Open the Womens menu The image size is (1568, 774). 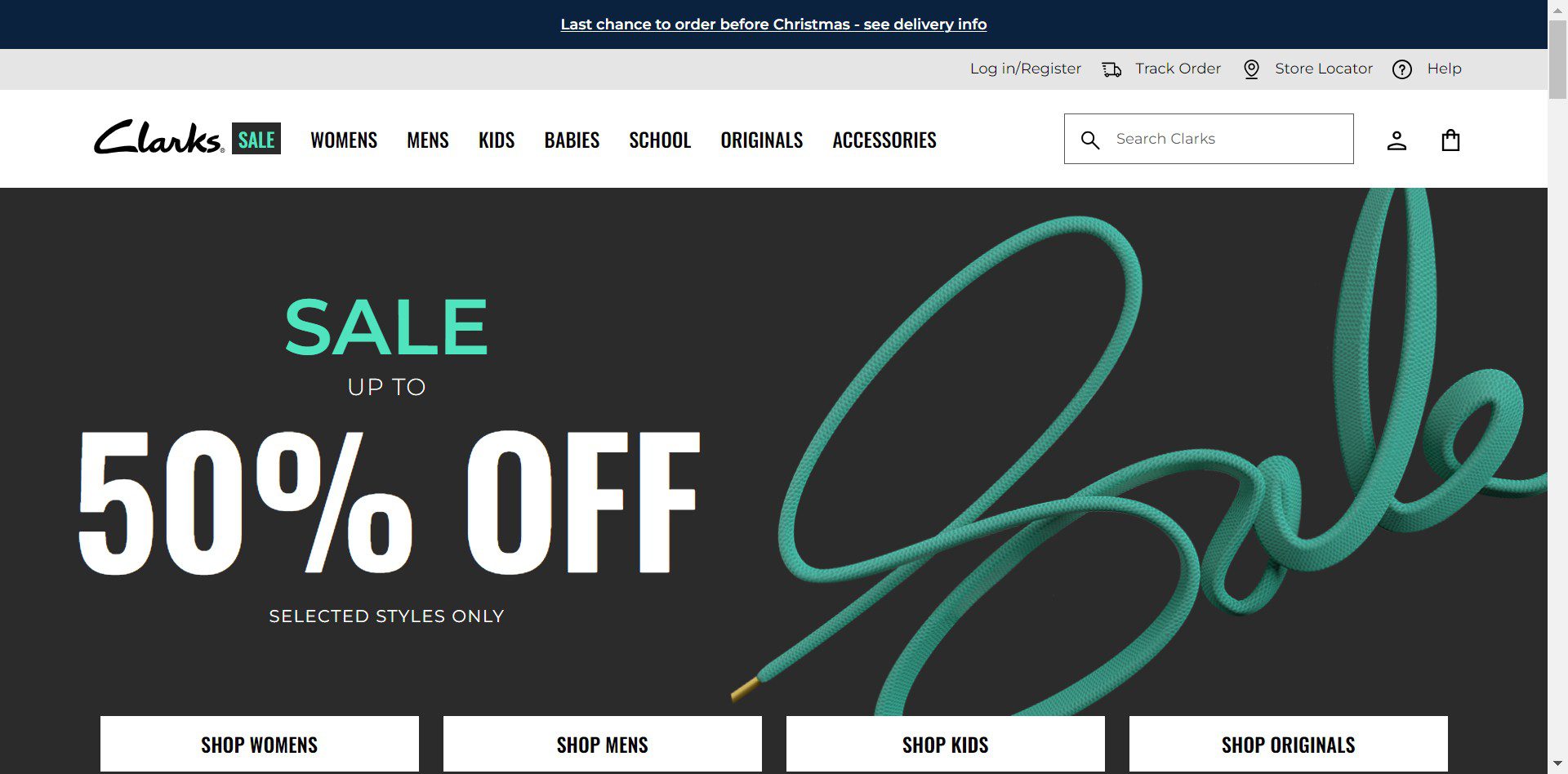(344, 140)
